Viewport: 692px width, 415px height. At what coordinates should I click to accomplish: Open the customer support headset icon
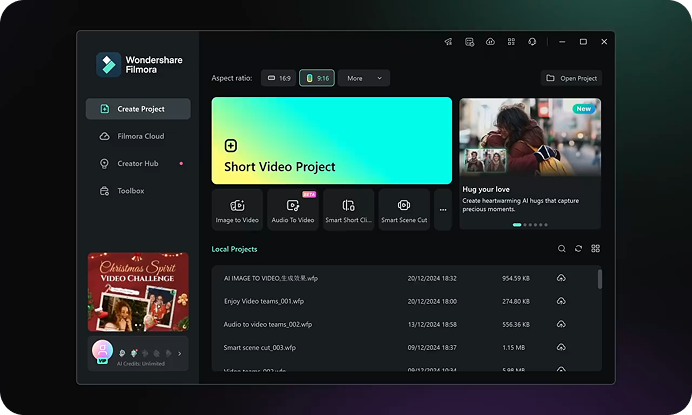tap(532, 42)
